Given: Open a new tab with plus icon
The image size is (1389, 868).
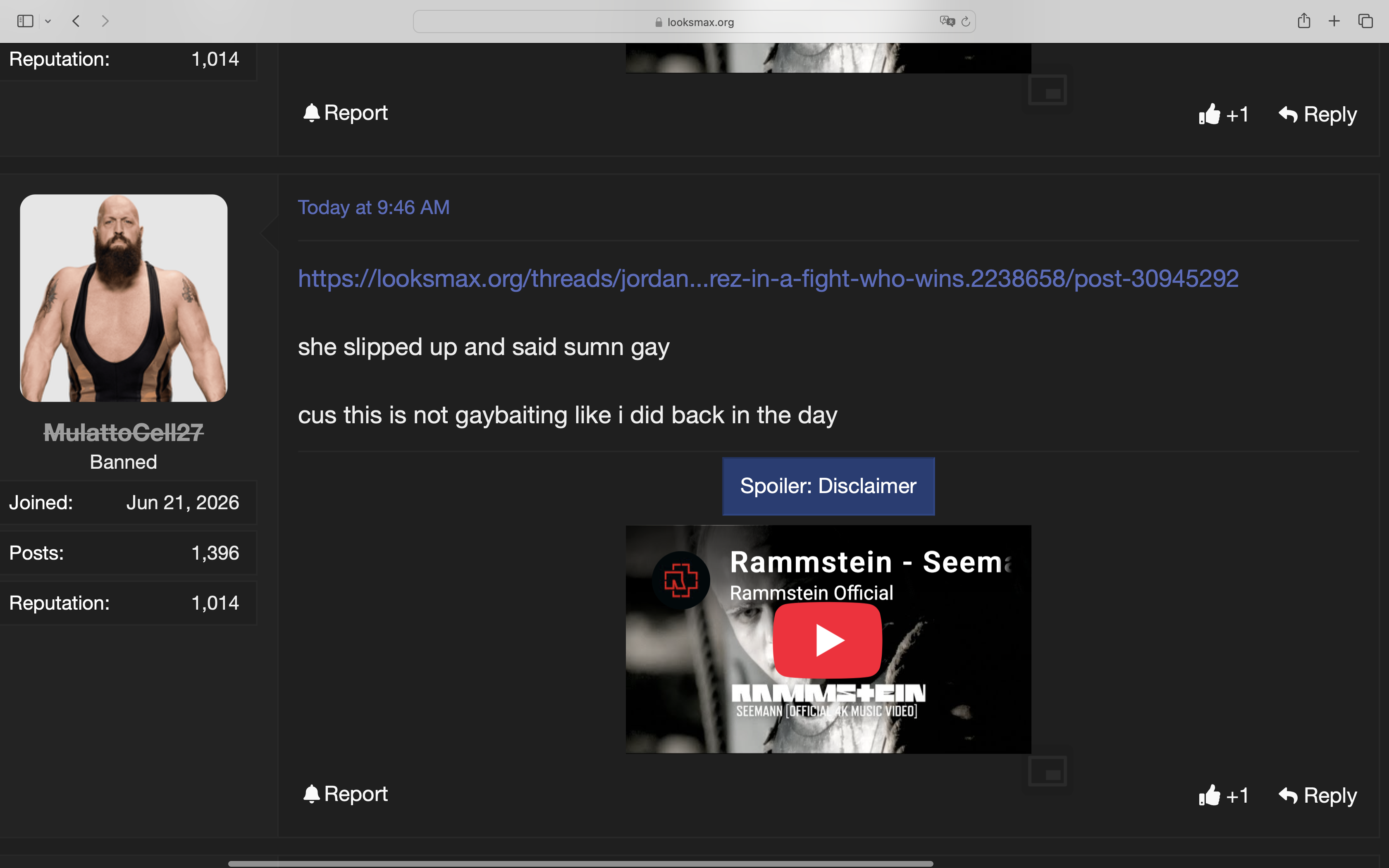Looking at the screenshot, I should 1334,21.
